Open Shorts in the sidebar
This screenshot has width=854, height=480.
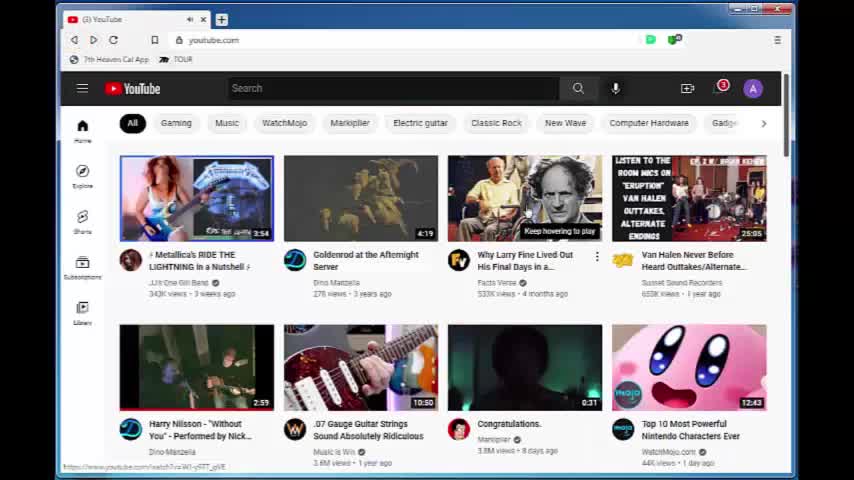83,222
